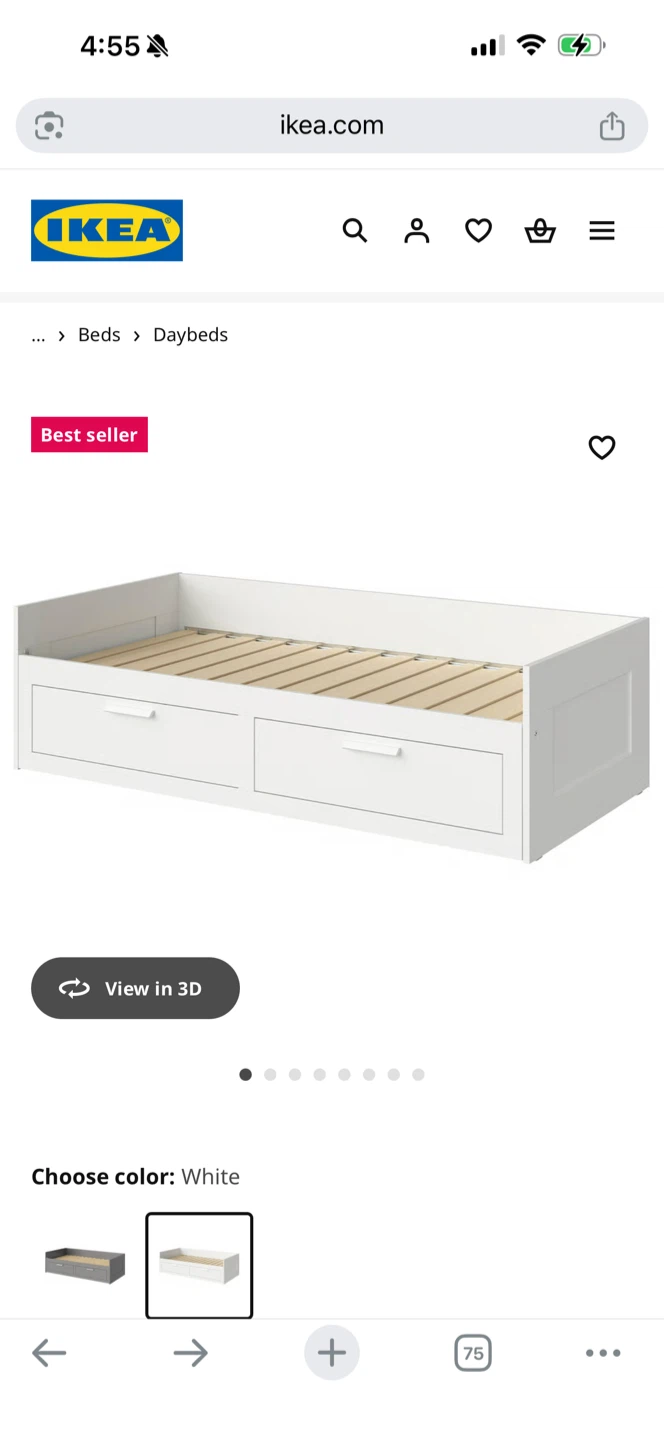
Task: Click View in 3D button
Action: [x=135, y=988]
